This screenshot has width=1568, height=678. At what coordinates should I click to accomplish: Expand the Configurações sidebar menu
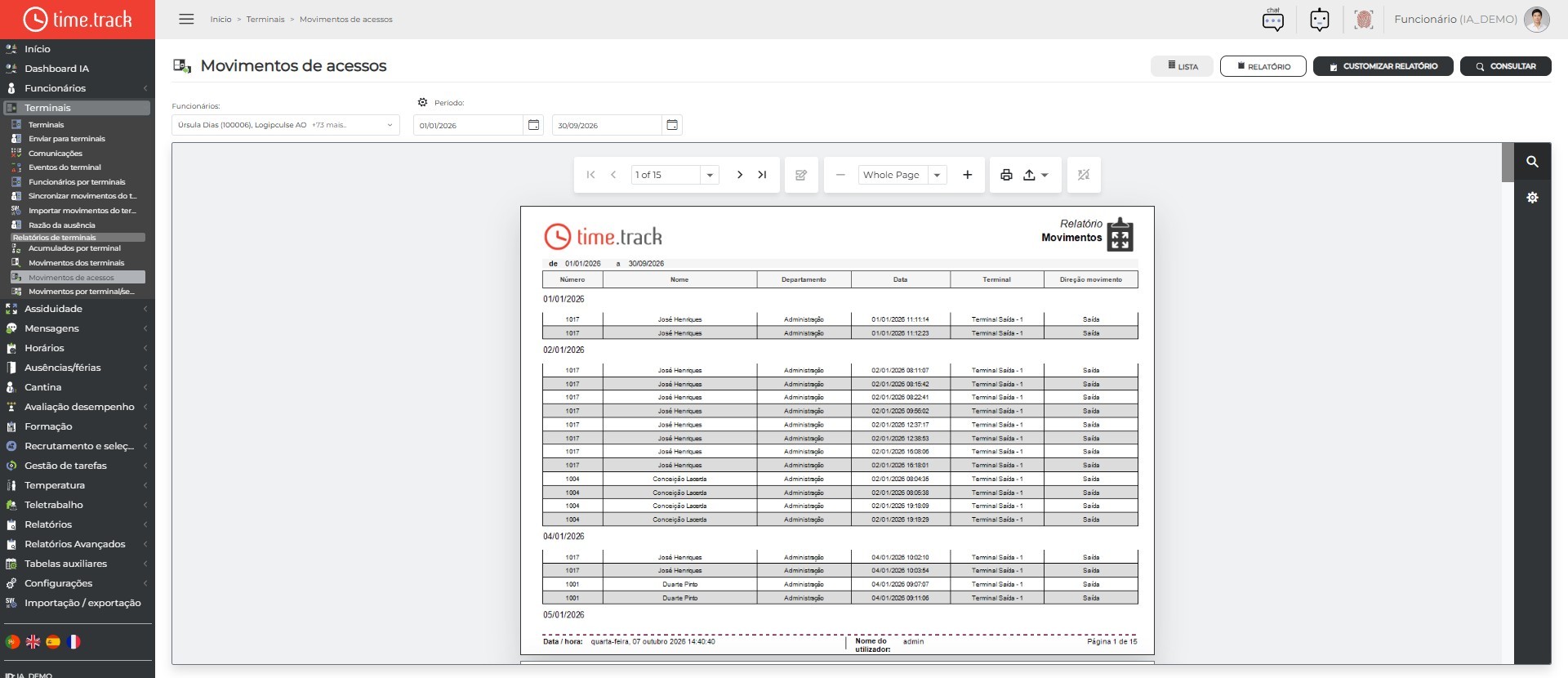coord(78,583)
